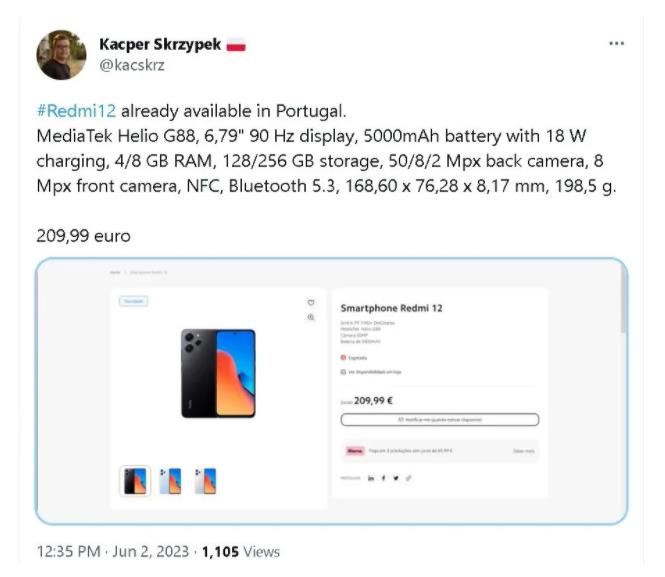665x577 pixels.
Task: Select the black Redmi 12 color thumbnail
Action: [135, 481]
